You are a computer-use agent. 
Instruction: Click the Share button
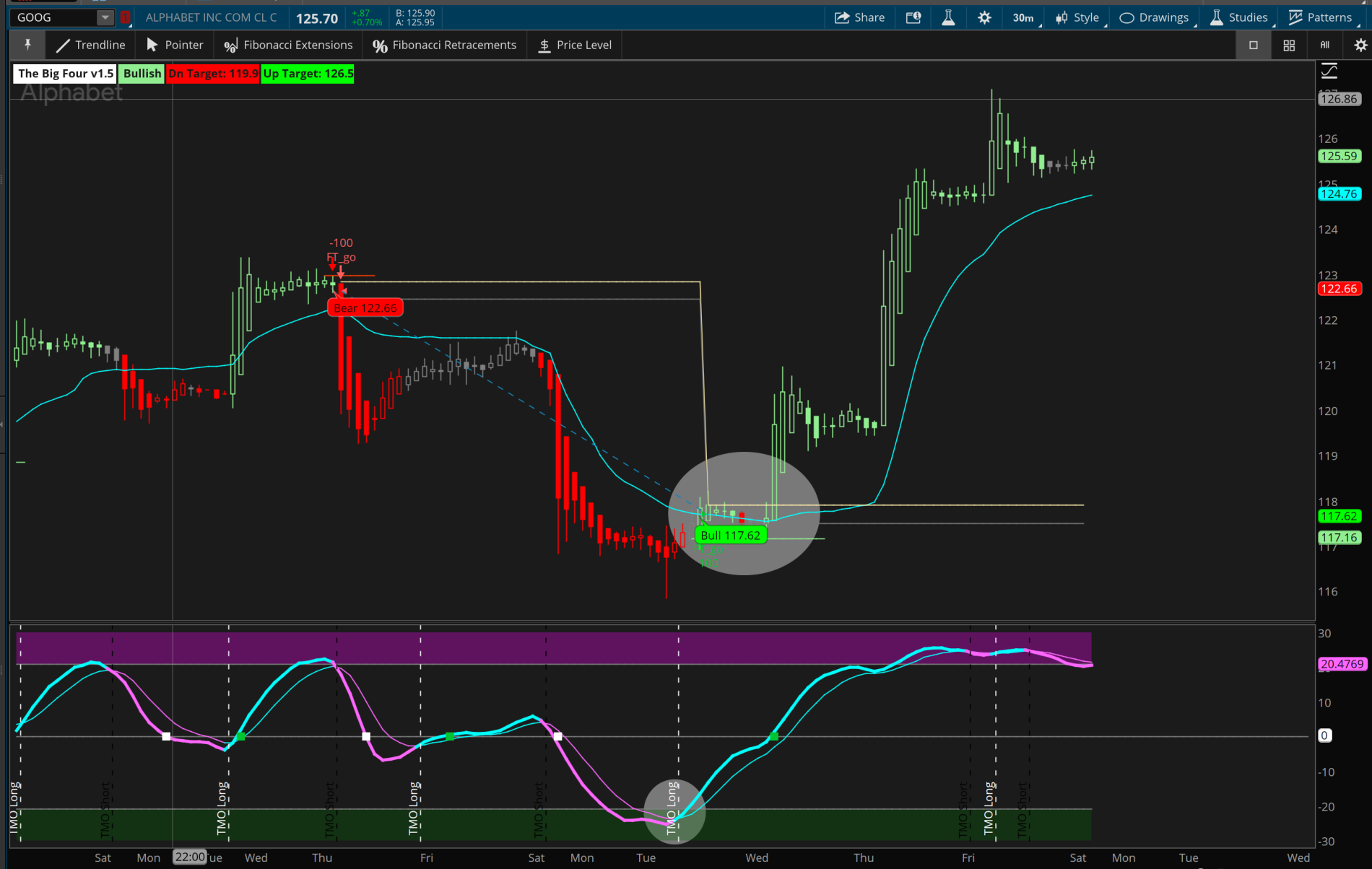click(x=859, y=17)
